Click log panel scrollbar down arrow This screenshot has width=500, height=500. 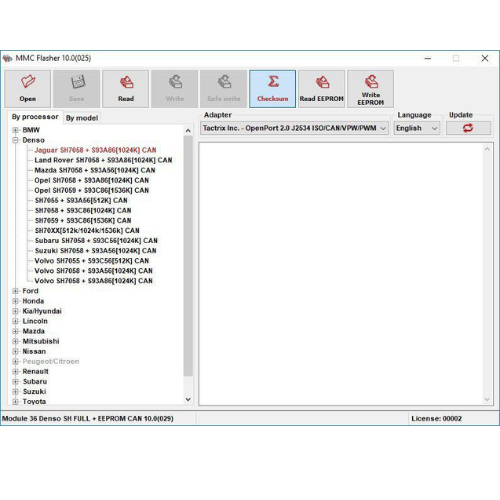click(487, 399)
